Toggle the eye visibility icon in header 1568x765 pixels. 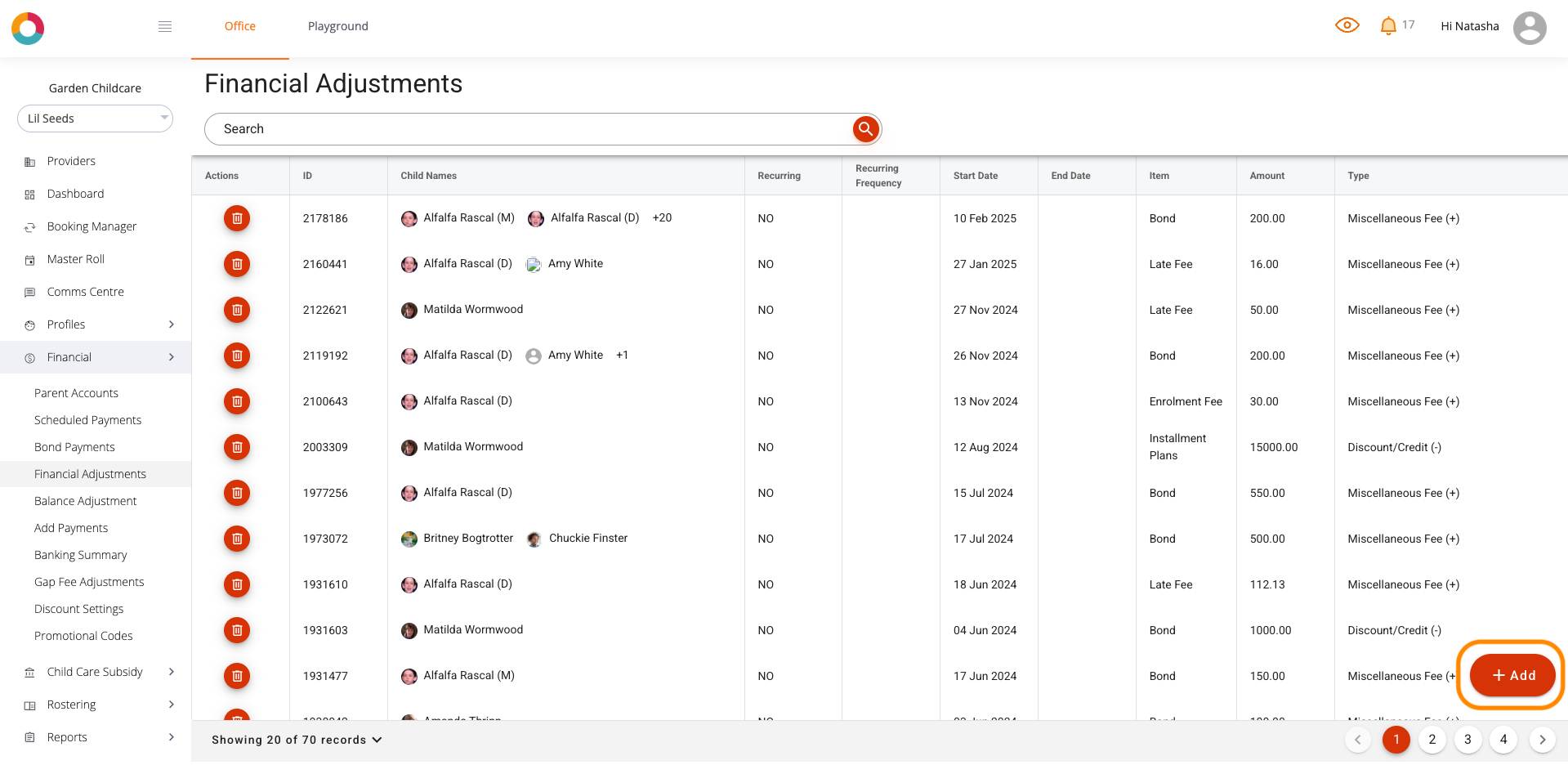pyautogui.click(x=1347, y=25)
